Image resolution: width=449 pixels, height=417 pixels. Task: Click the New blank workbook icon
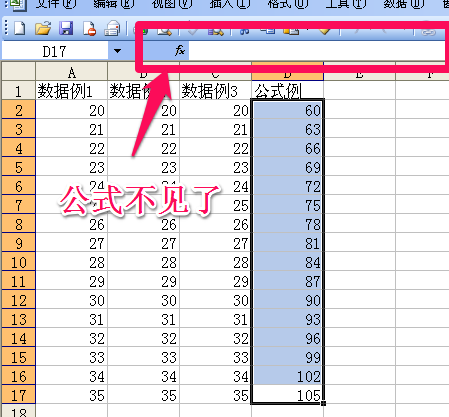pyautogui.click(x=19, y=29)
